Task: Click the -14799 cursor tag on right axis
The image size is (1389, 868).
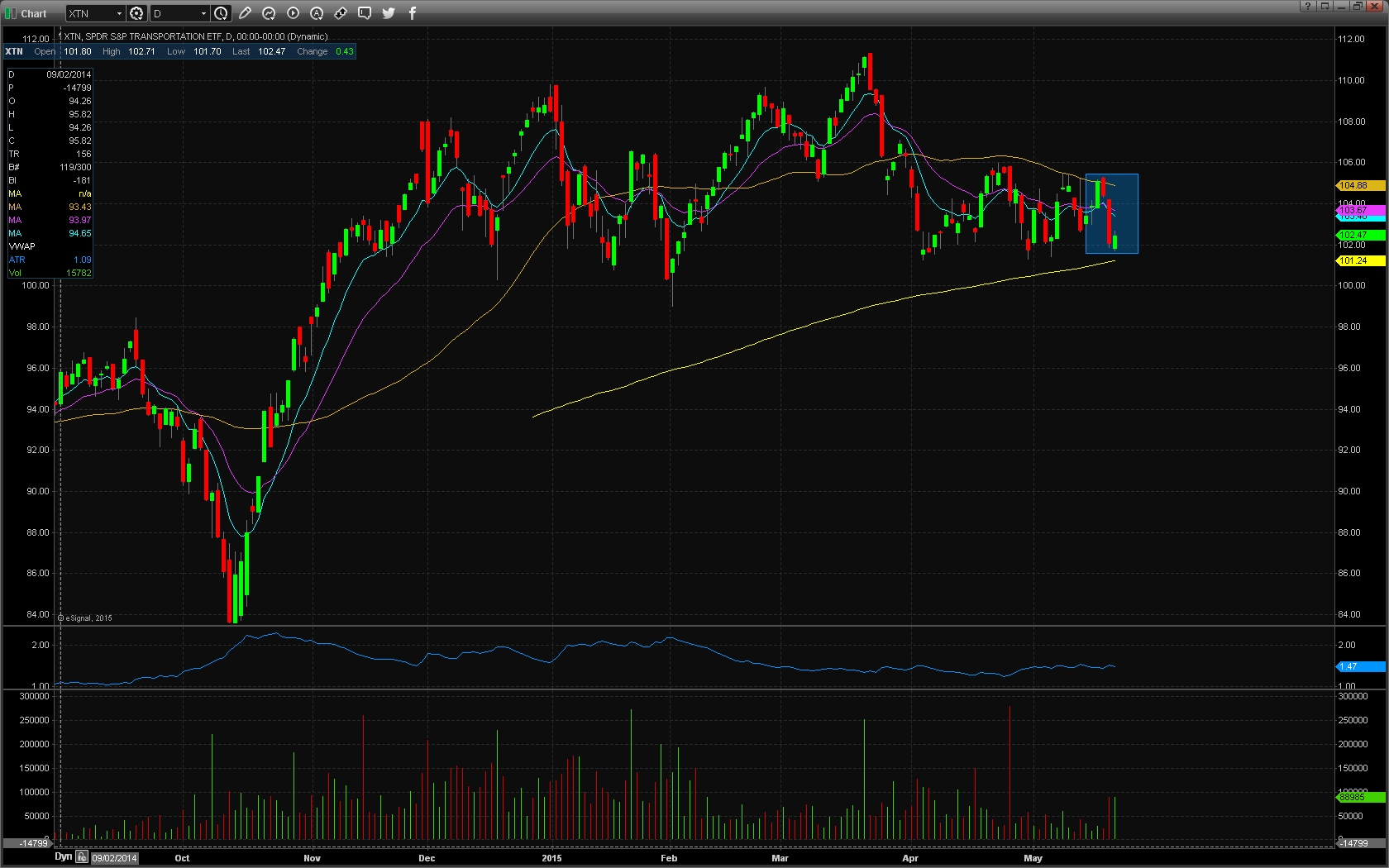Action: point(1360,843)
